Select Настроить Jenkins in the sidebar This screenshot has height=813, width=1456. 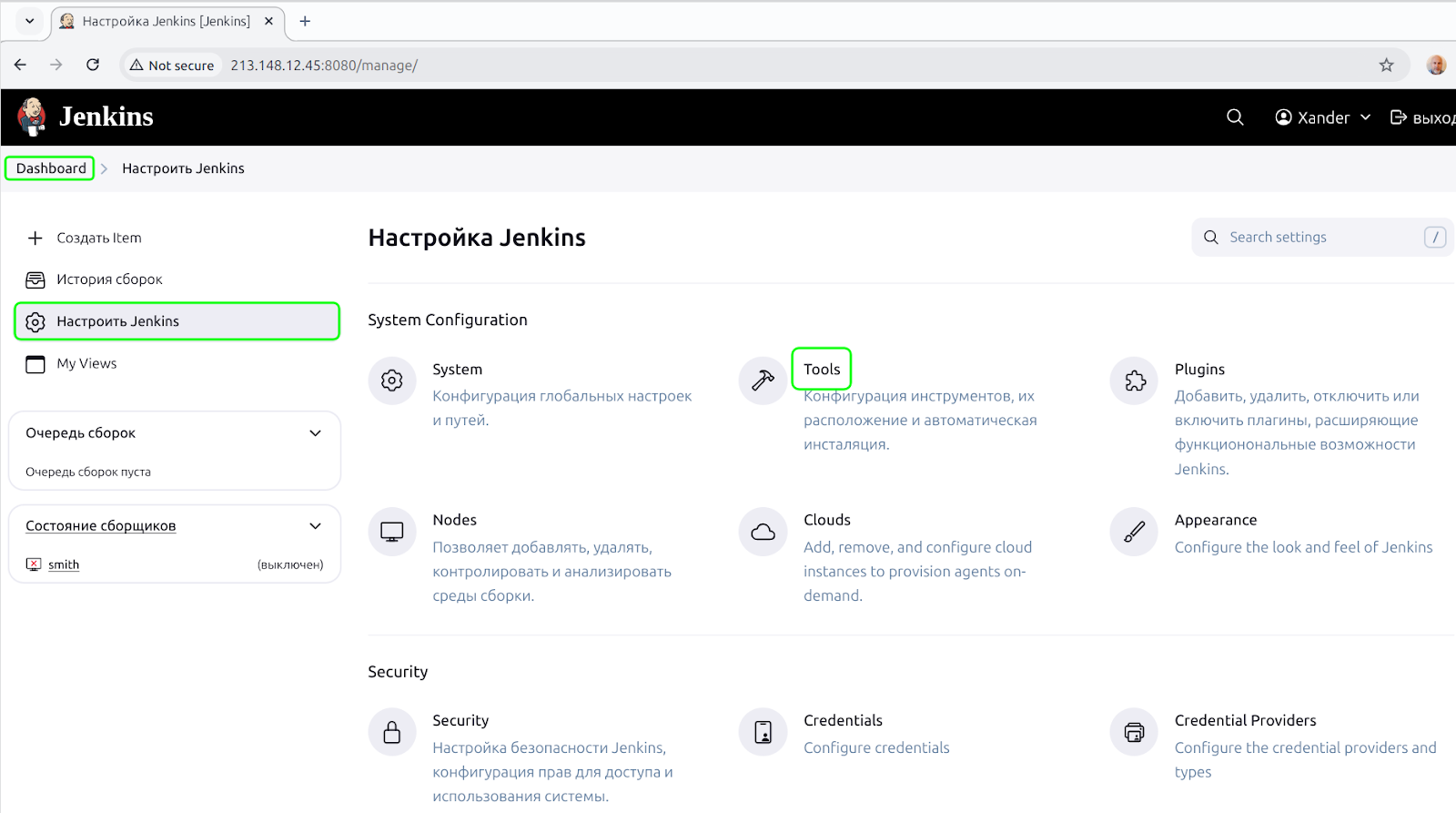point(177,321)
